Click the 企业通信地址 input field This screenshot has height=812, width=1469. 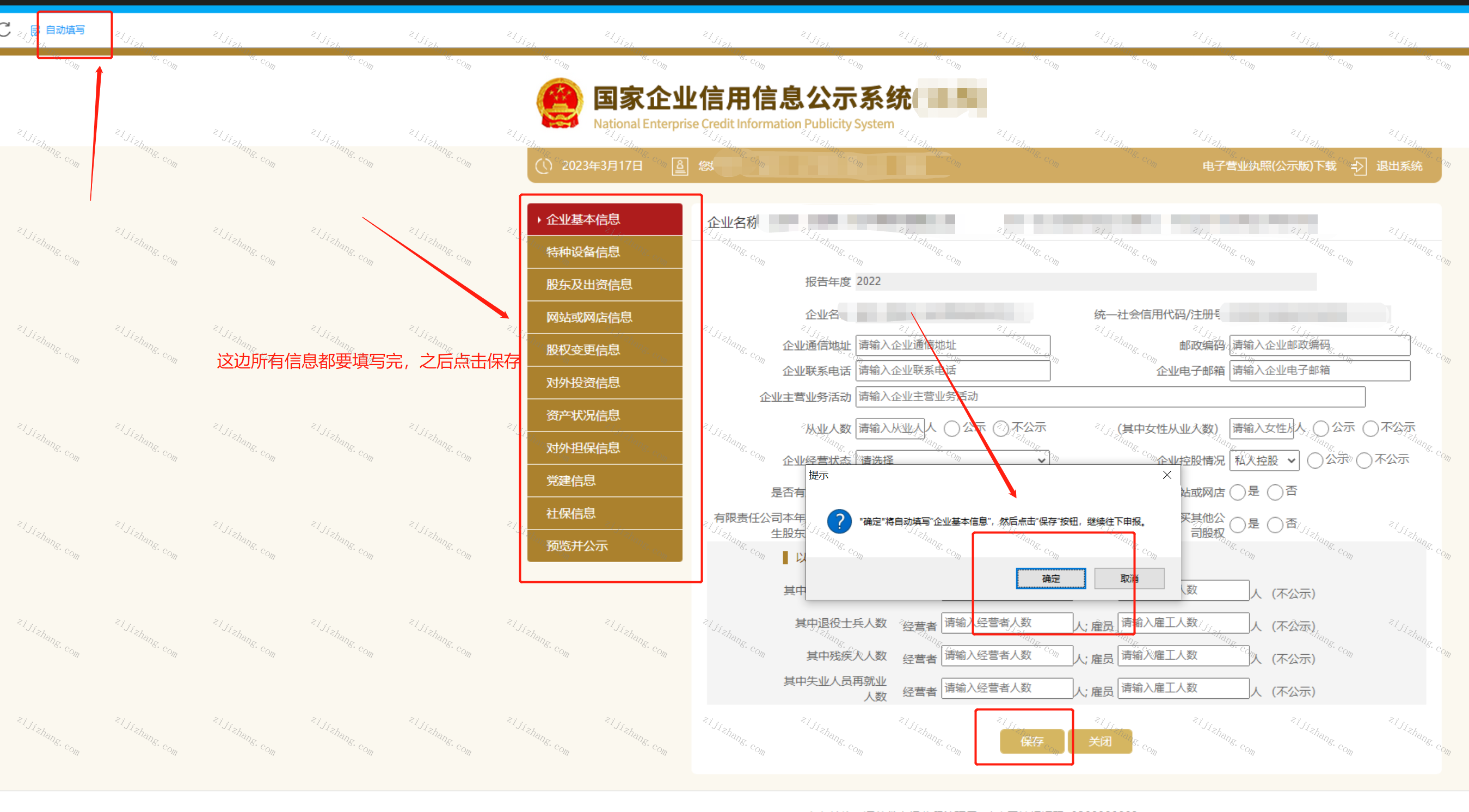pos(952,346)
